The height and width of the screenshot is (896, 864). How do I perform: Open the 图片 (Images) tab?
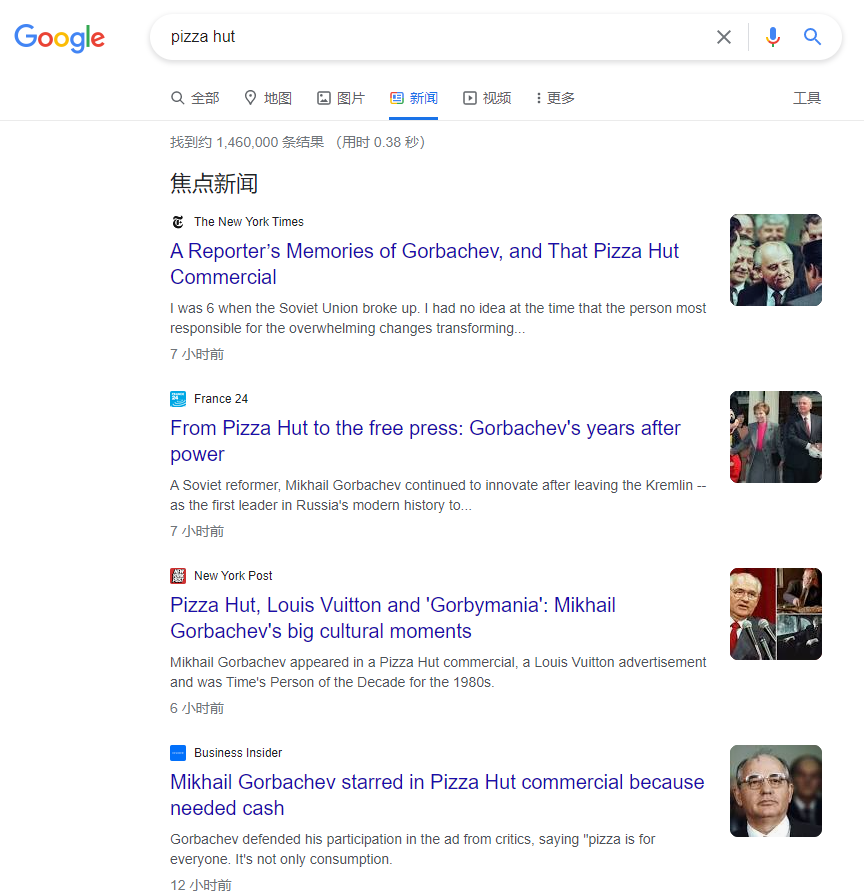341,98
